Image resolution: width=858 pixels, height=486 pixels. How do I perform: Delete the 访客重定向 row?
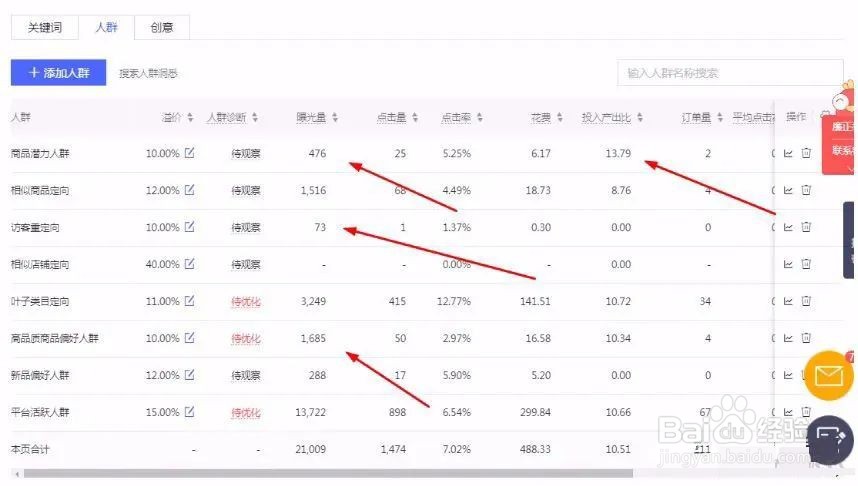806,227
